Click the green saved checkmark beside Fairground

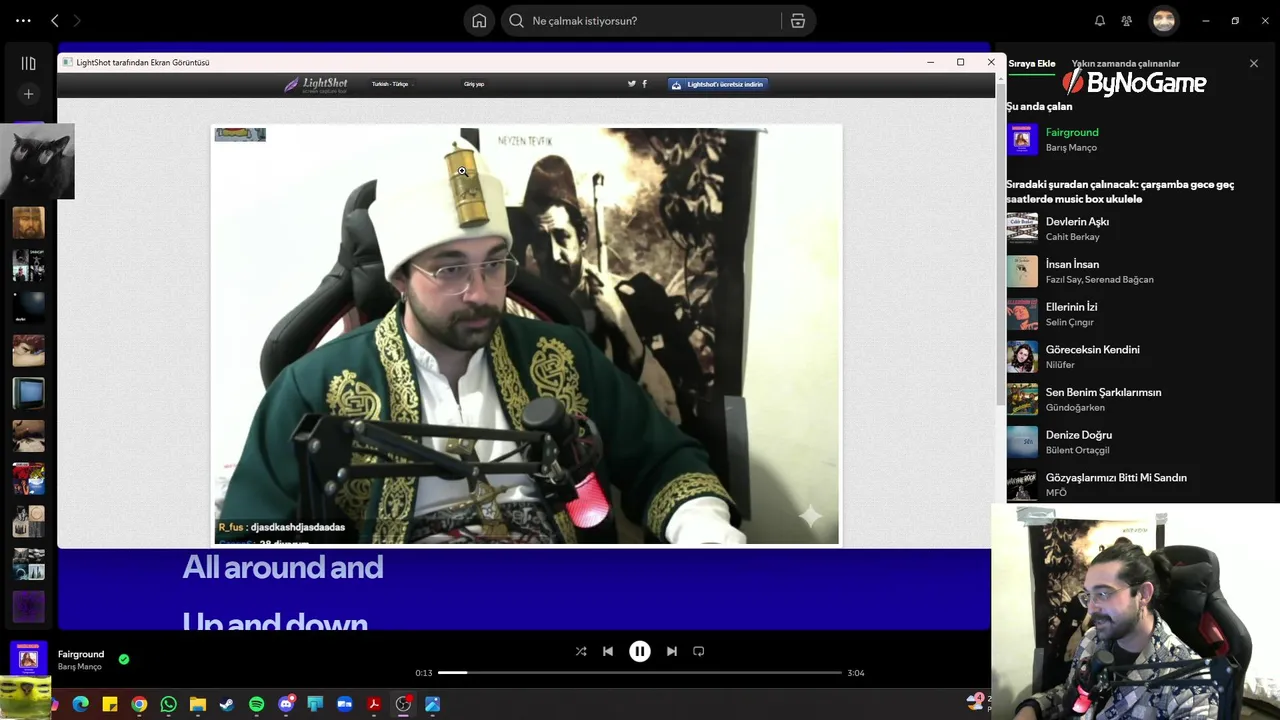pos(124,659)
